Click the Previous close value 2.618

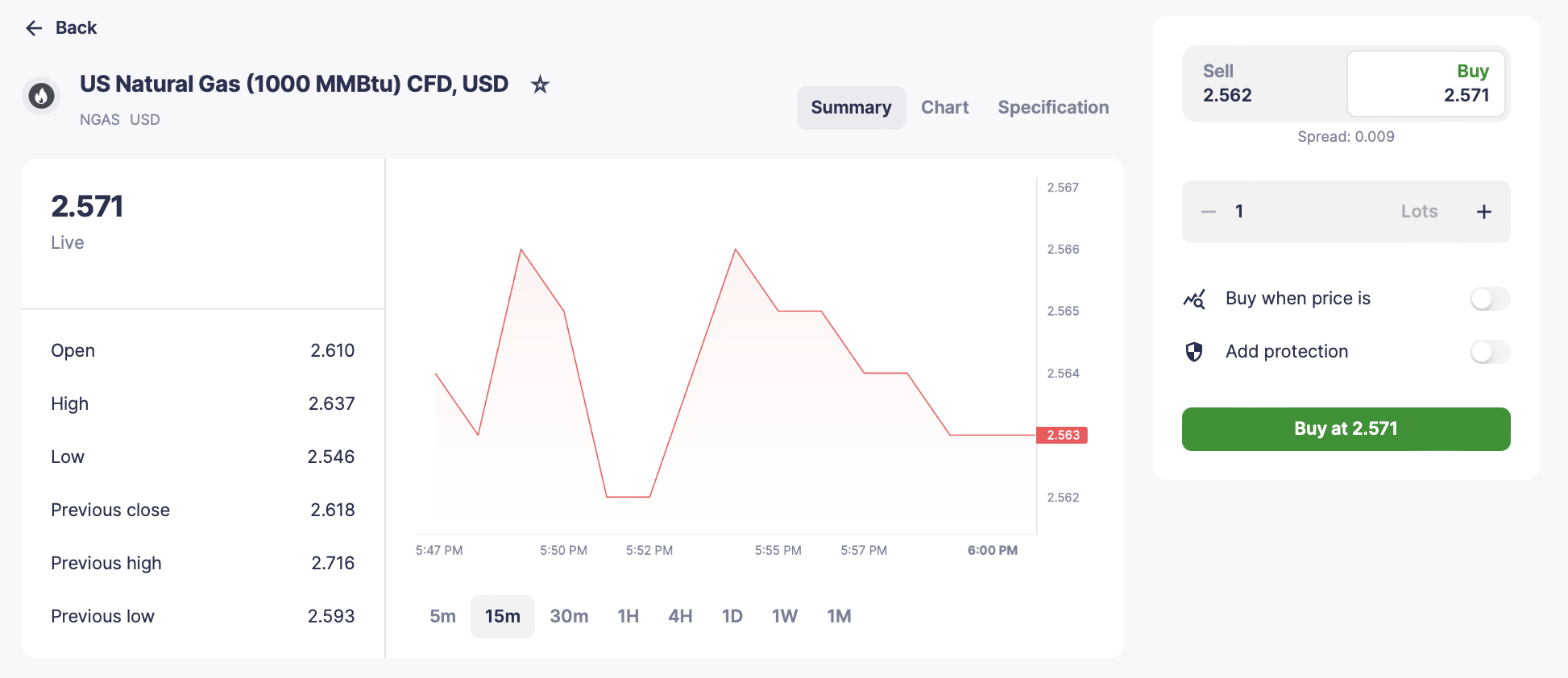(x=332, y=511)
